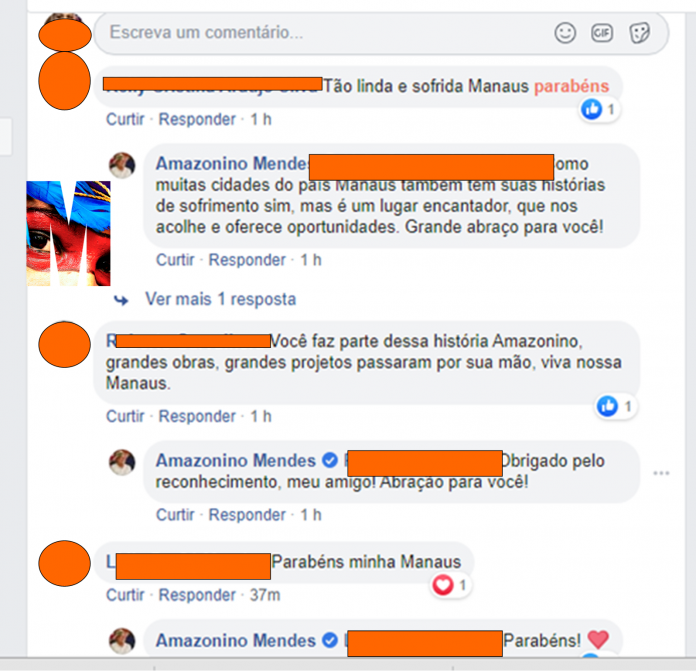The height and width of the screenshot is (671, 696).
Task: Click the like reaction on 'Tão linda' comment
Action: pos(592,109)
